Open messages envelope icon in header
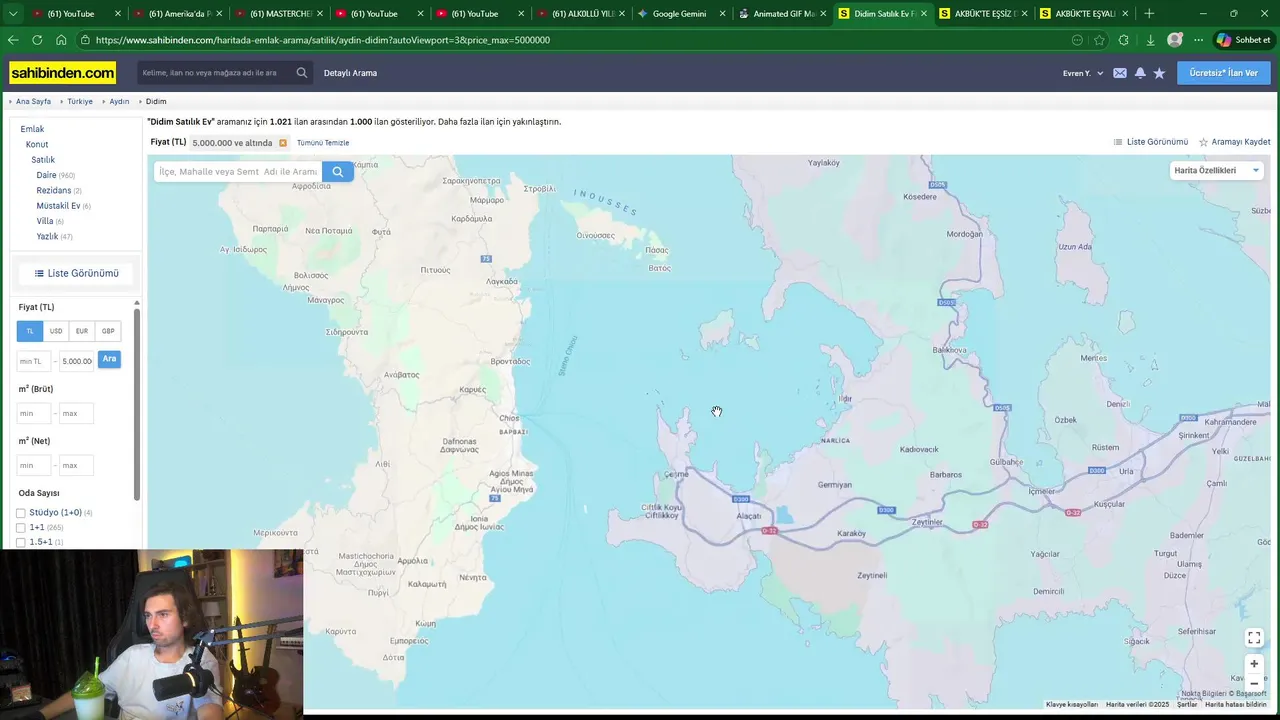Image resolution: width=1280 pixels, height=720 pixels. tap(1120, 73)
